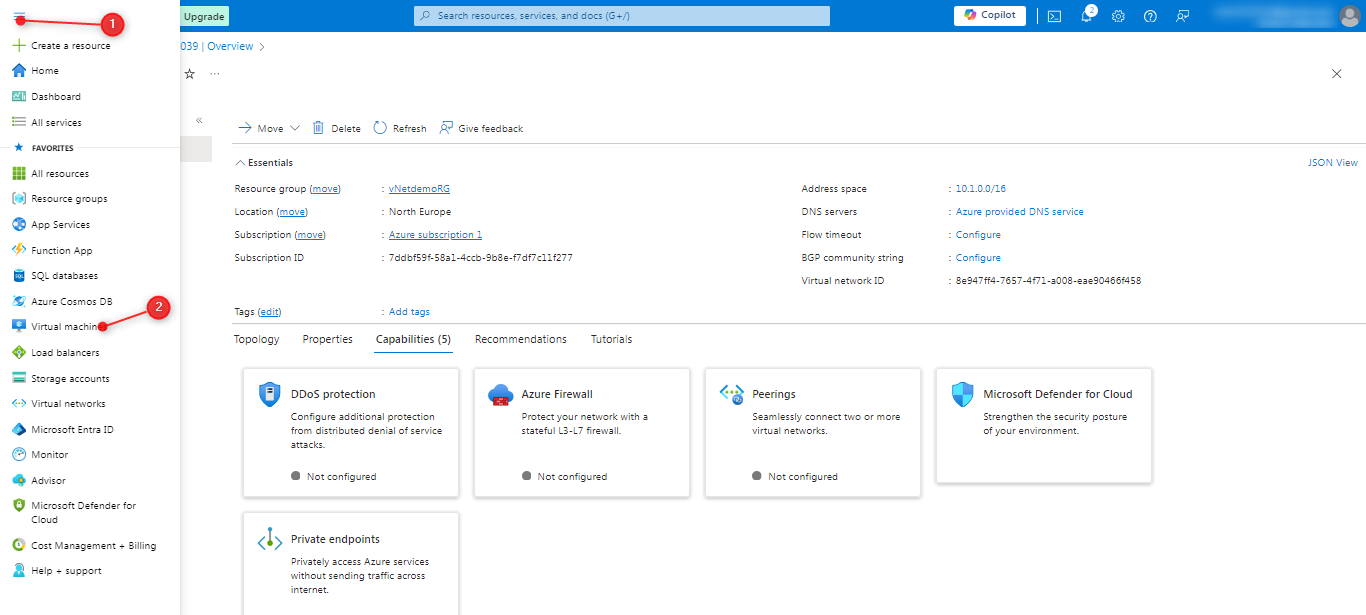Open the Home icon in sidebar
This screenshot has height=615, width=1366.
click(18, 71)
